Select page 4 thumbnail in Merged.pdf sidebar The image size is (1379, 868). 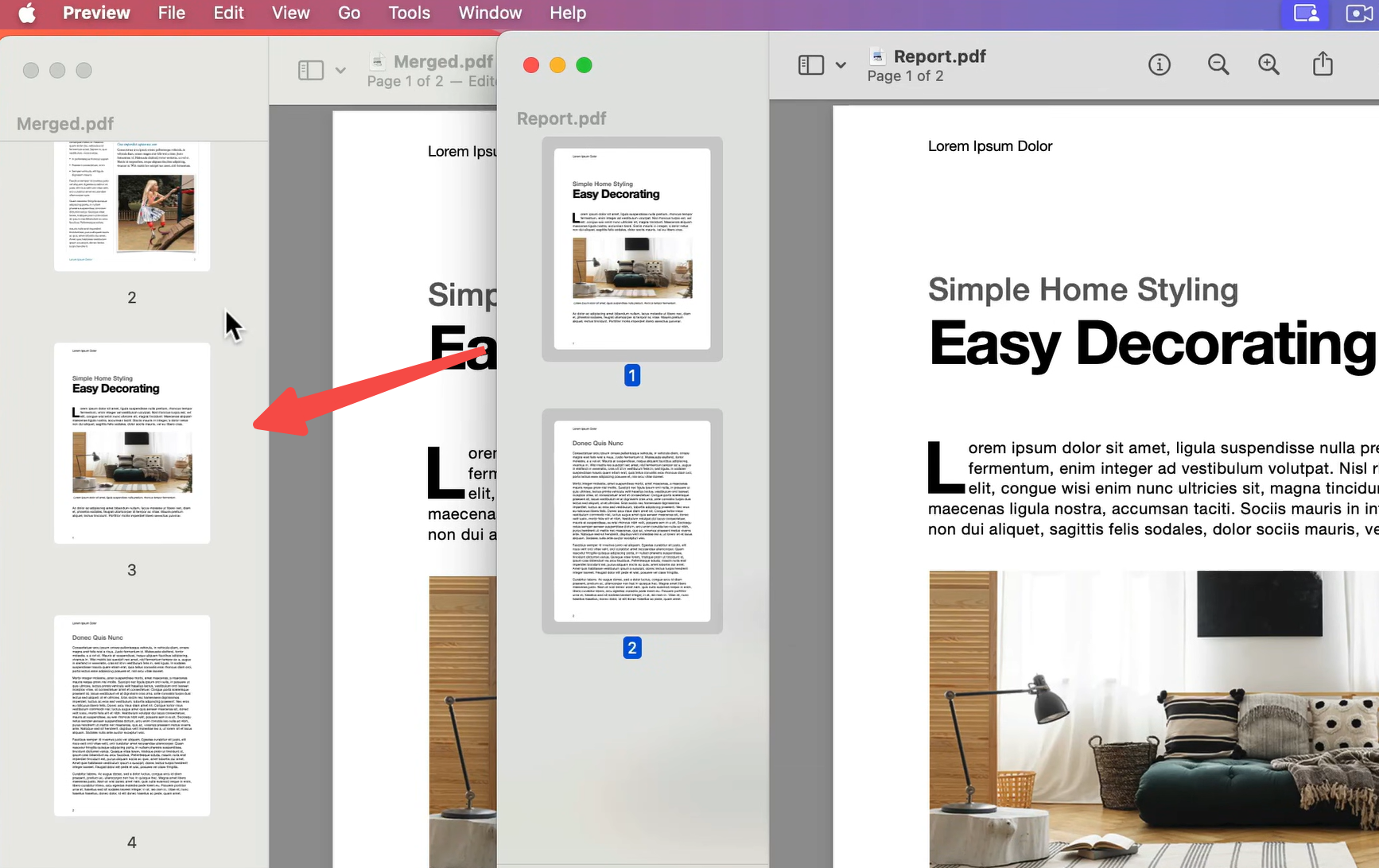click(x=132, y=715)
